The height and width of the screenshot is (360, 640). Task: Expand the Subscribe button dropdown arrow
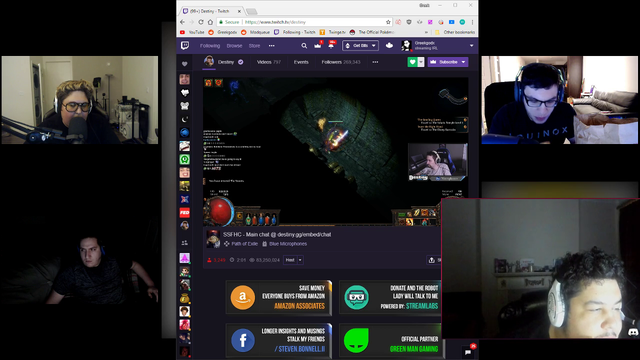(x=463, y=62)
